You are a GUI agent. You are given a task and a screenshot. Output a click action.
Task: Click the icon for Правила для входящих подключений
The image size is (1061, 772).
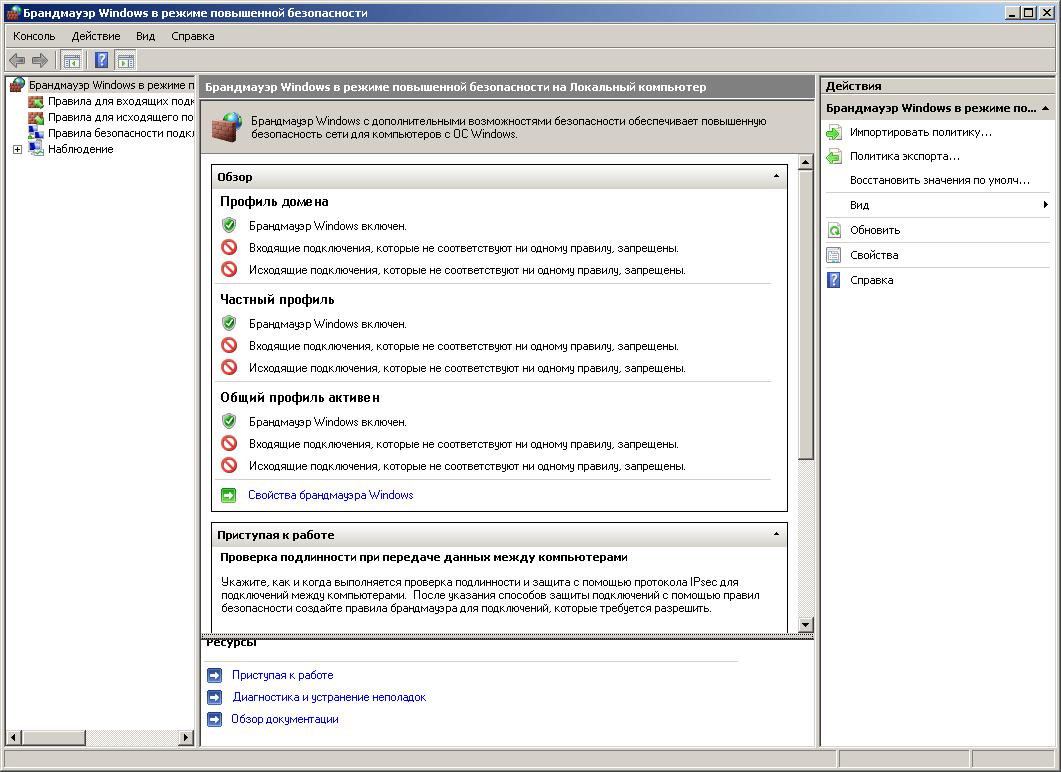[x=36, y=101]
